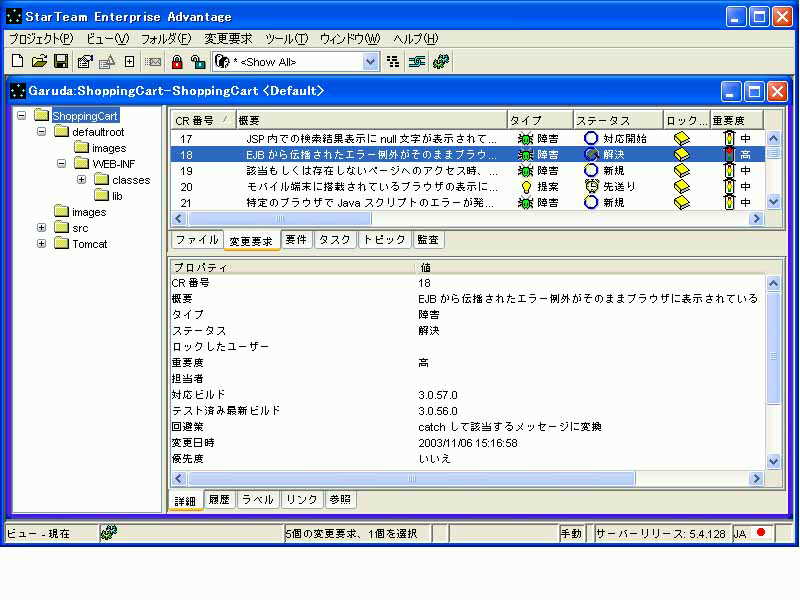The height and width of the screenshot is (600, 800).
Task: Click the Garuda view window title icon
Action: point(18,91)
